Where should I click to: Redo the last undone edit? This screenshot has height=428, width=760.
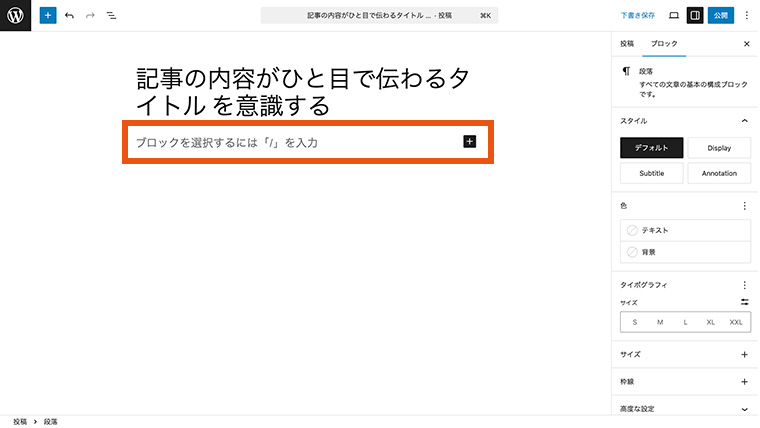(x=90, y=16)
